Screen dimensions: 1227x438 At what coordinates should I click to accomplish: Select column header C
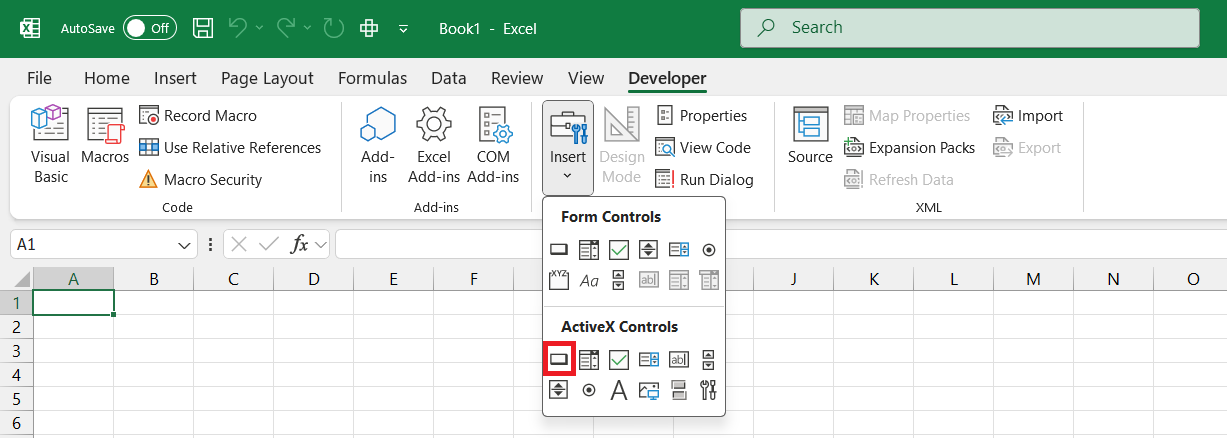(x=233, y=279)
